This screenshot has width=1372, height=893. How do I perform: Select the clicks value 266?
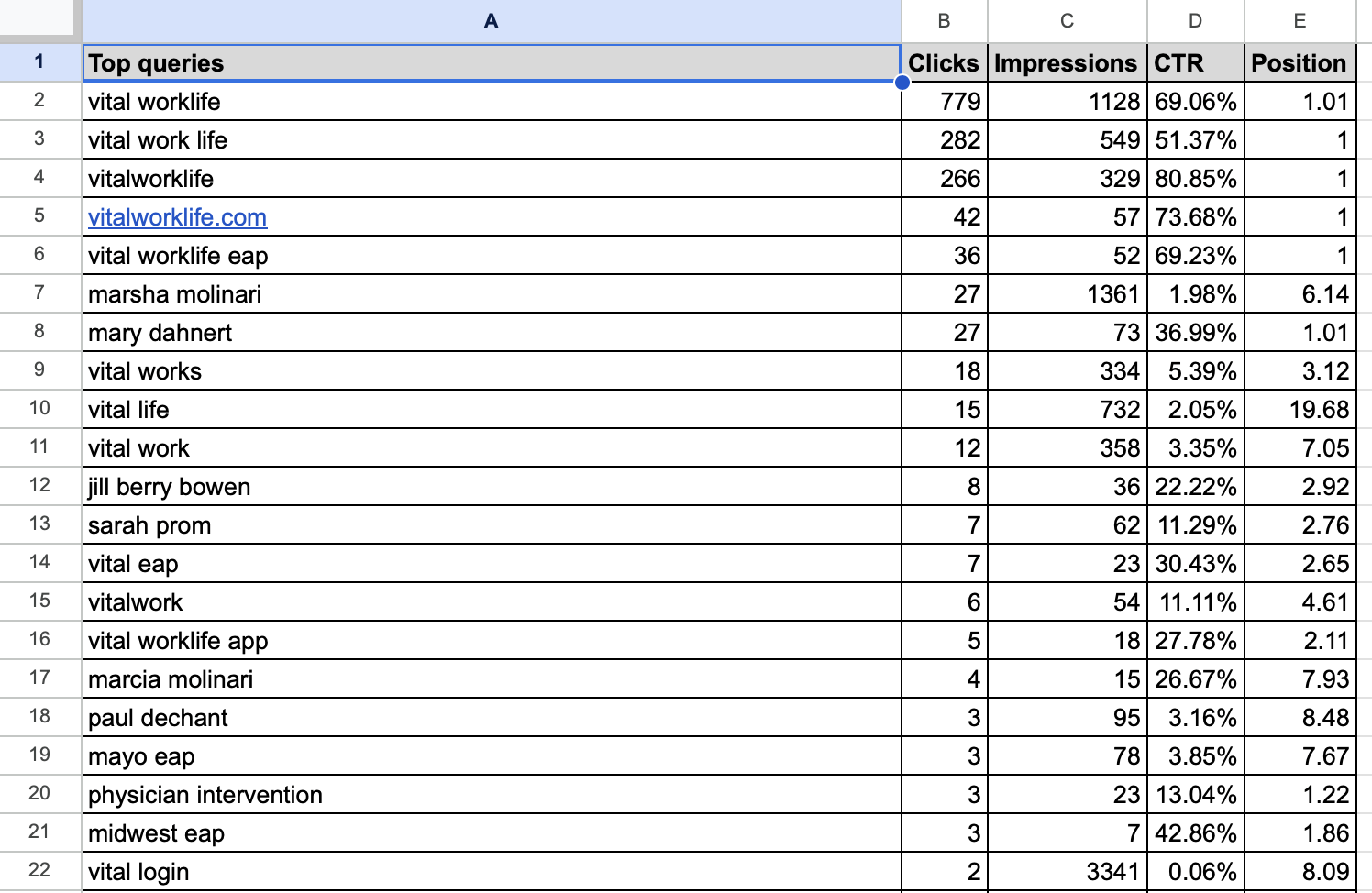click(x=945, y=179)
